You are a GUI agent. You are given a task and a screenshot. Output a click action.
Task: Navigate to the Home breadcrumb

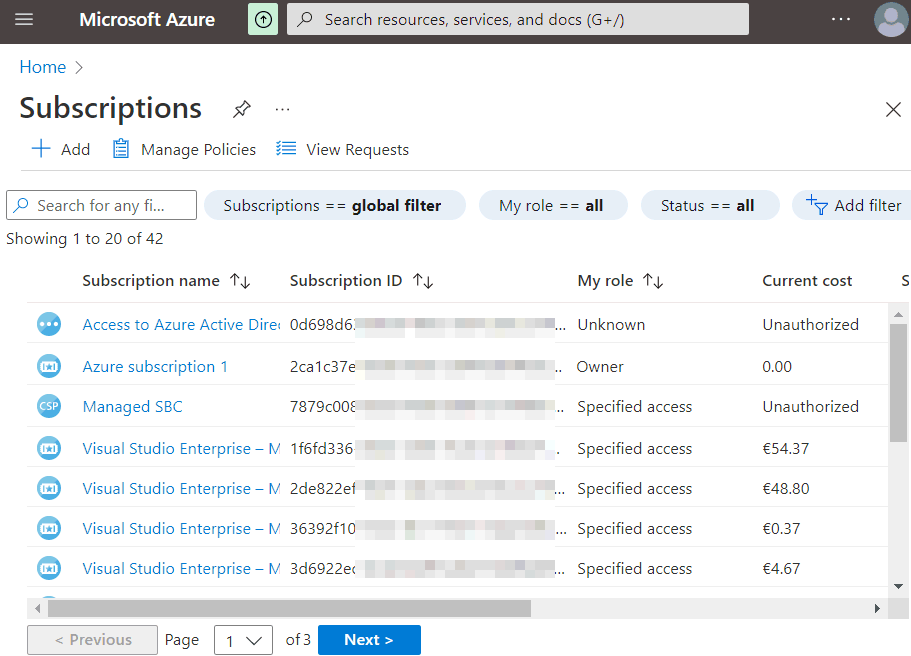43,67
